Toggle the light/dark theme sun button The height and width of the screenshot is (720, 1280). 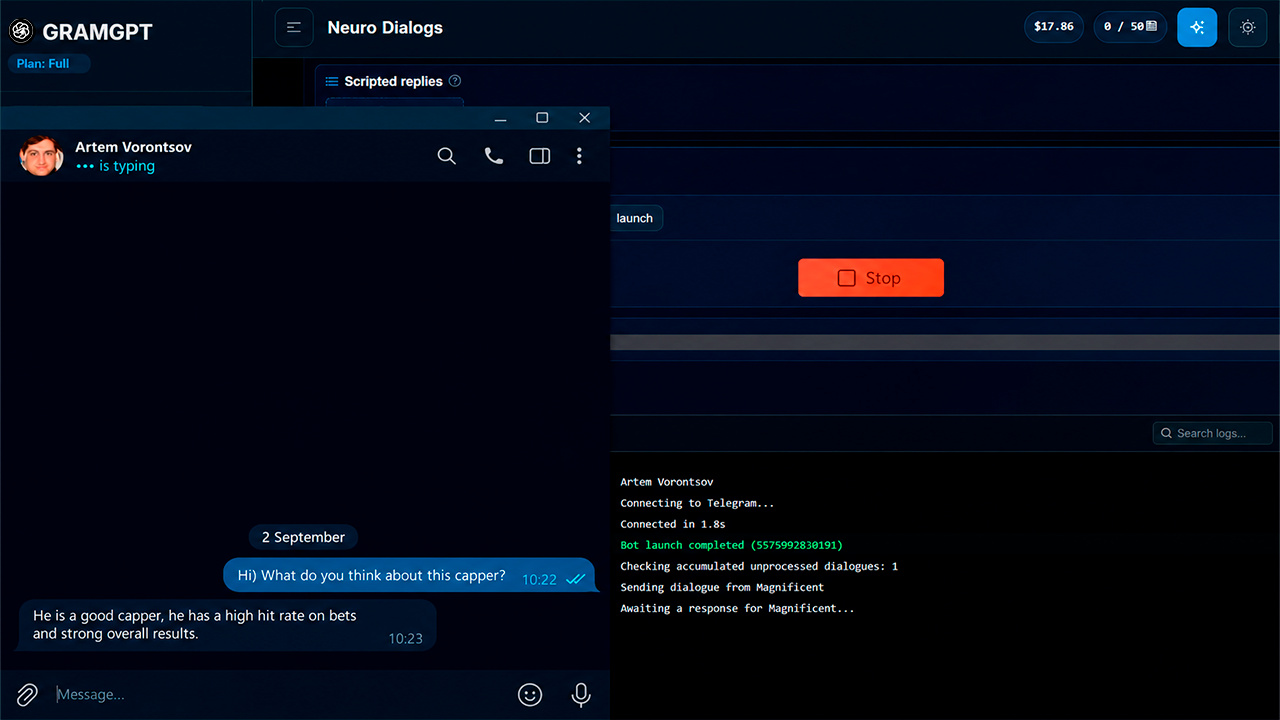point(1248,27)
